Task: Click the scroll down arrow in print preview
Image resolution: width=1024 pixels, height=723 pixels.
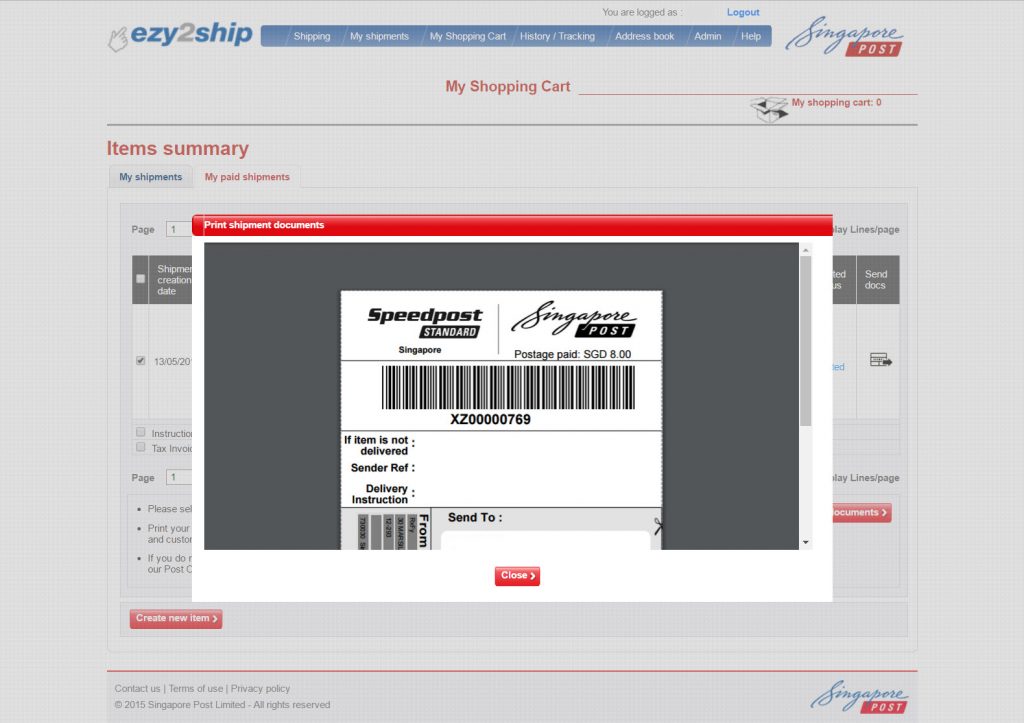Action: click(806, 542)
